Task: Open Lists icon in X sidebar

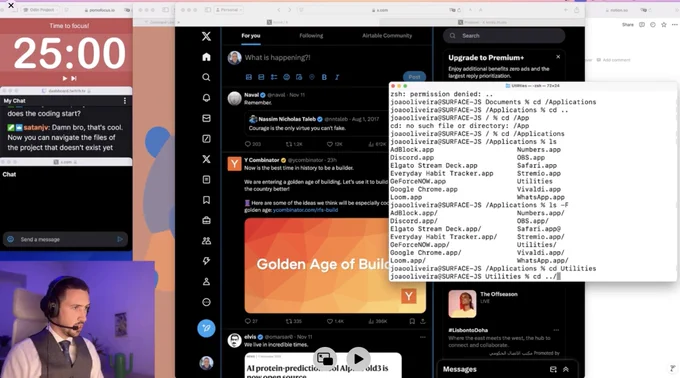Action: click(x=206, y=179)
